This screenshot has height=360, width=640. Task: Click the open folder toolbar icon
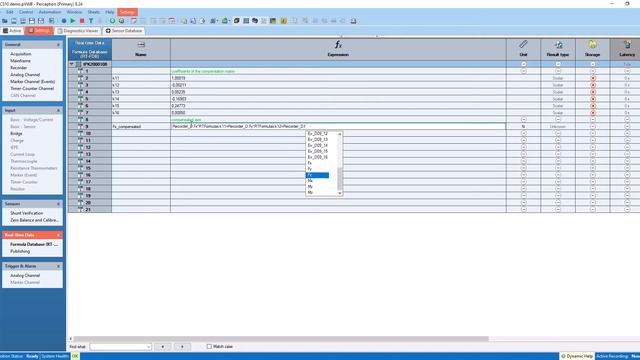5,21
